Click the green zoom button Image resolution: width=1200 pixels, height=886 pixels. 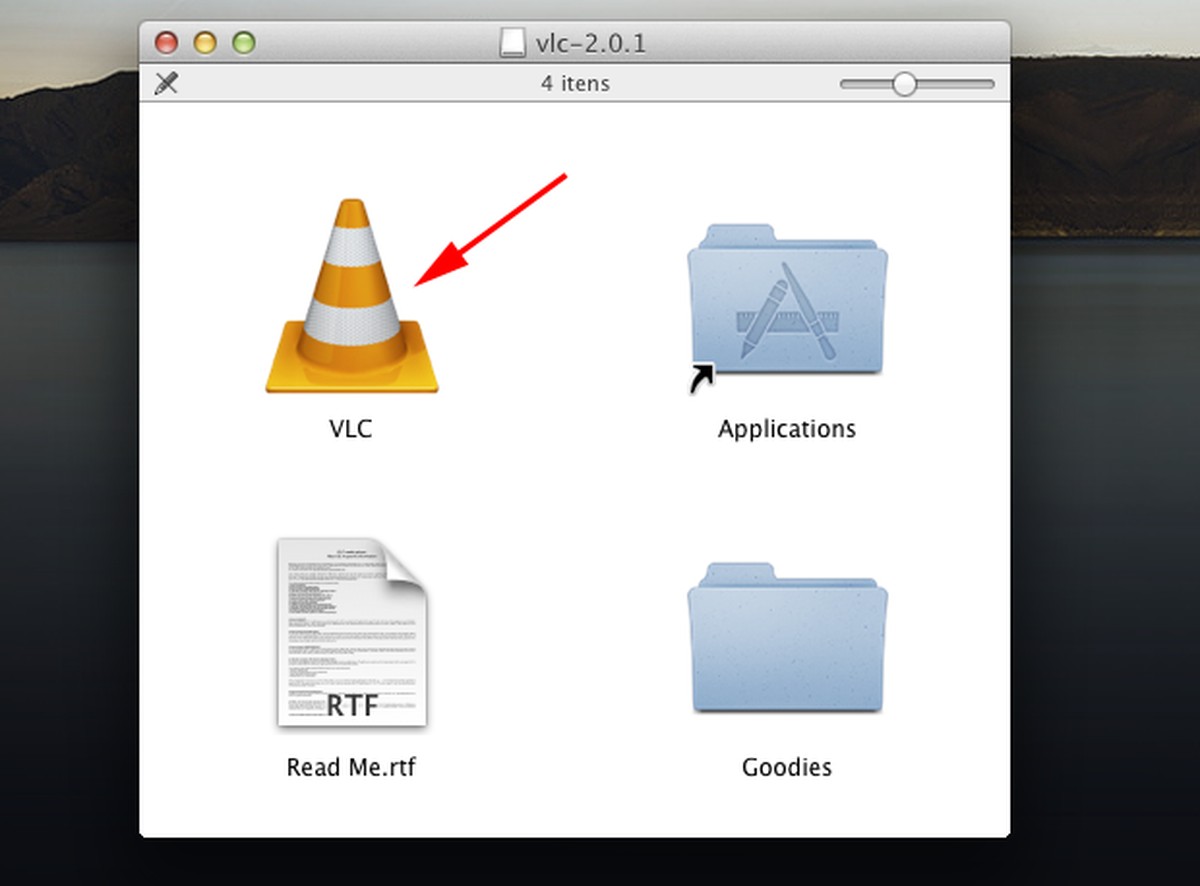(244, 43)
